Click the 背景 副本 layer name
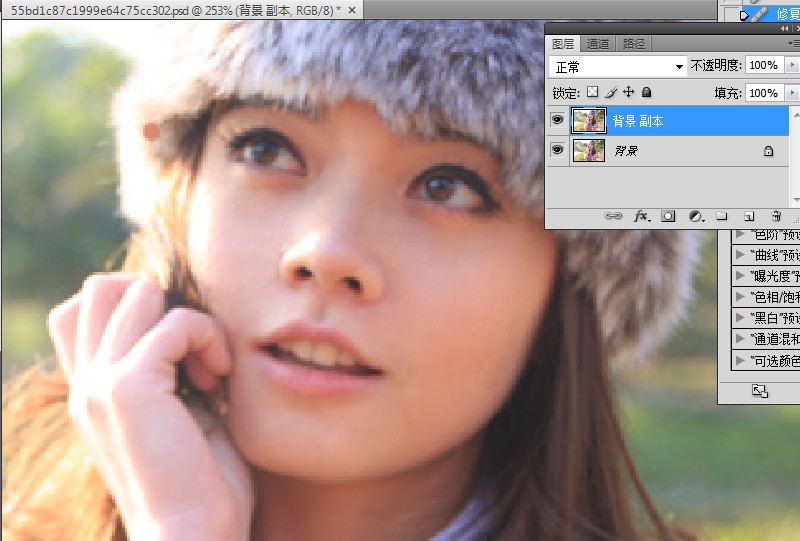Image resolution: width=800 pixels, height=541 pixels. [638, 121]
